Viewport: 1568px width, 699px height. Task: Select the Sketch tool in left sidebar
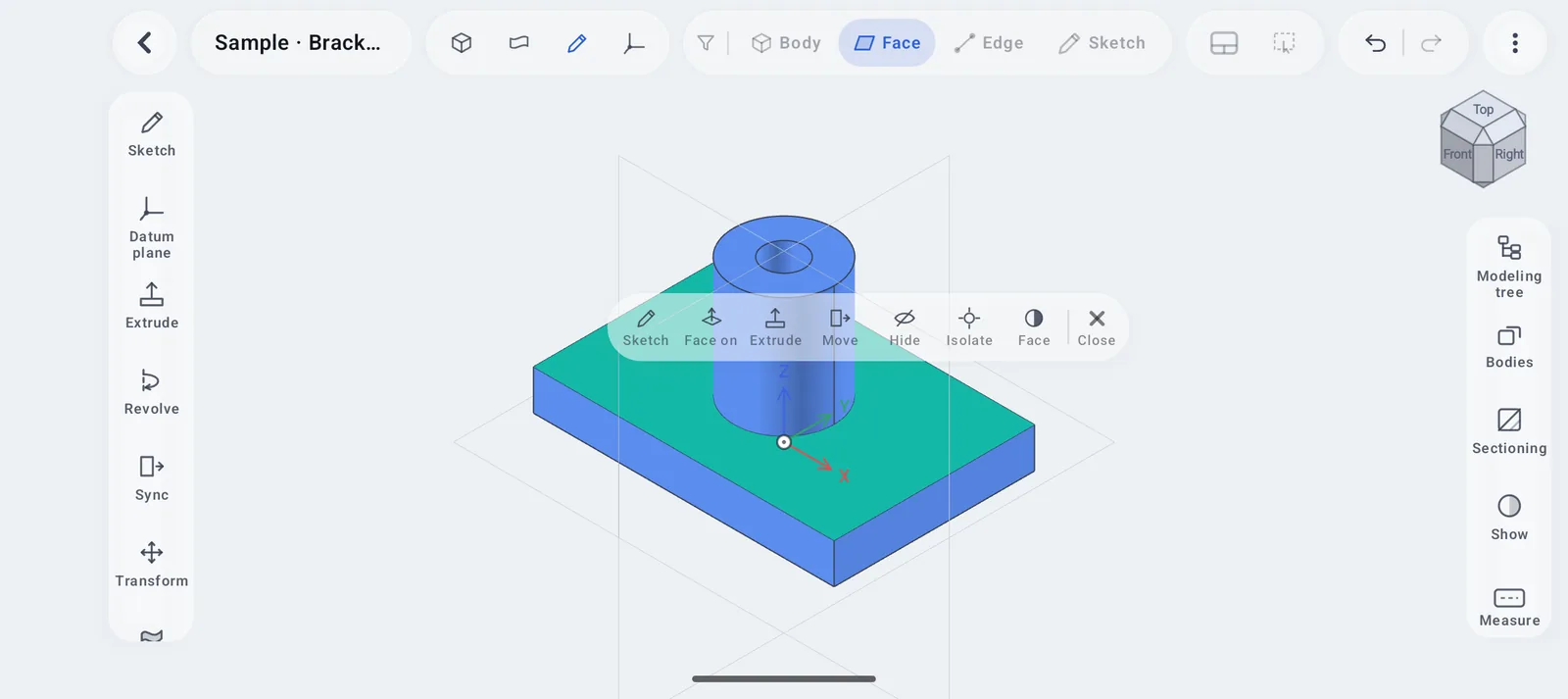pyautogui.click(x=152, y=135)
